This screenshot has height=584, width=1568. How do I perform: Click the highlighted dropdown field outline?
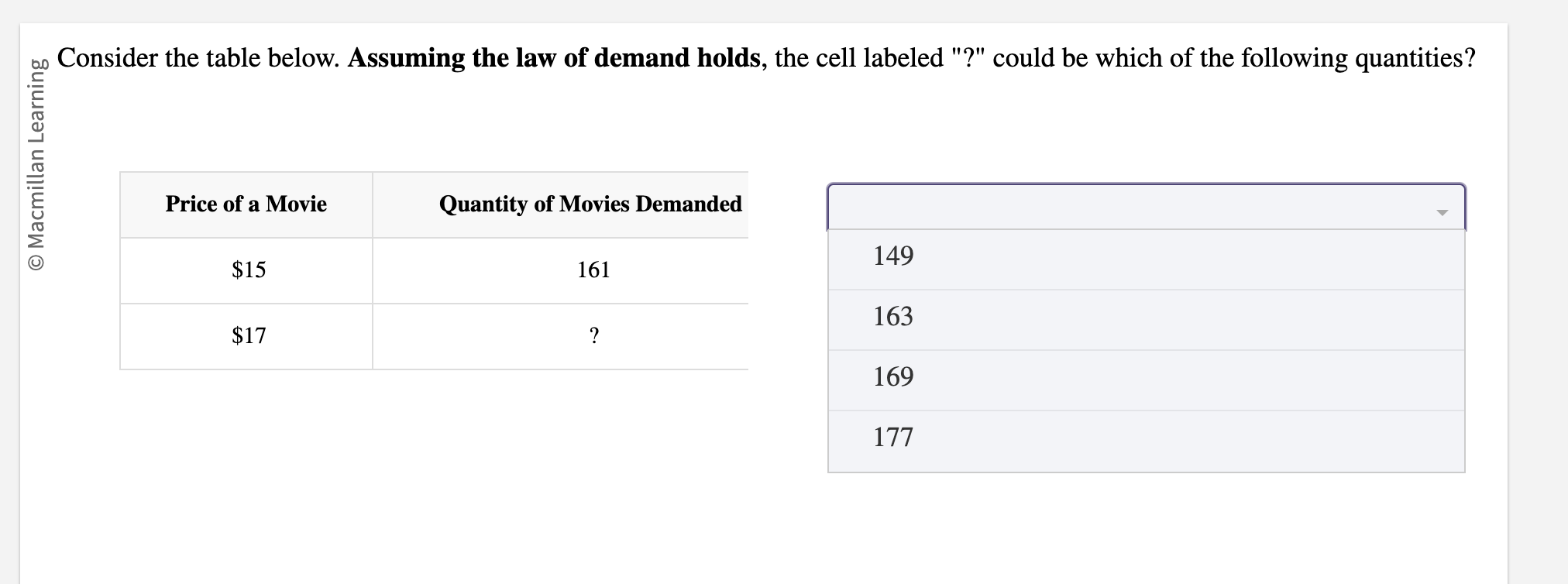coord(1147,186)
